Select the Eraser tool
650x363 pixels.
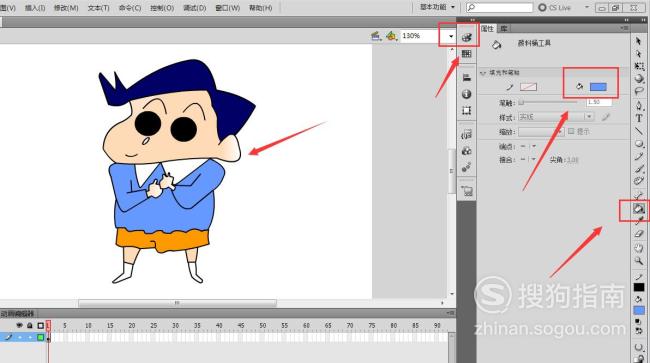tap(639, 234)
